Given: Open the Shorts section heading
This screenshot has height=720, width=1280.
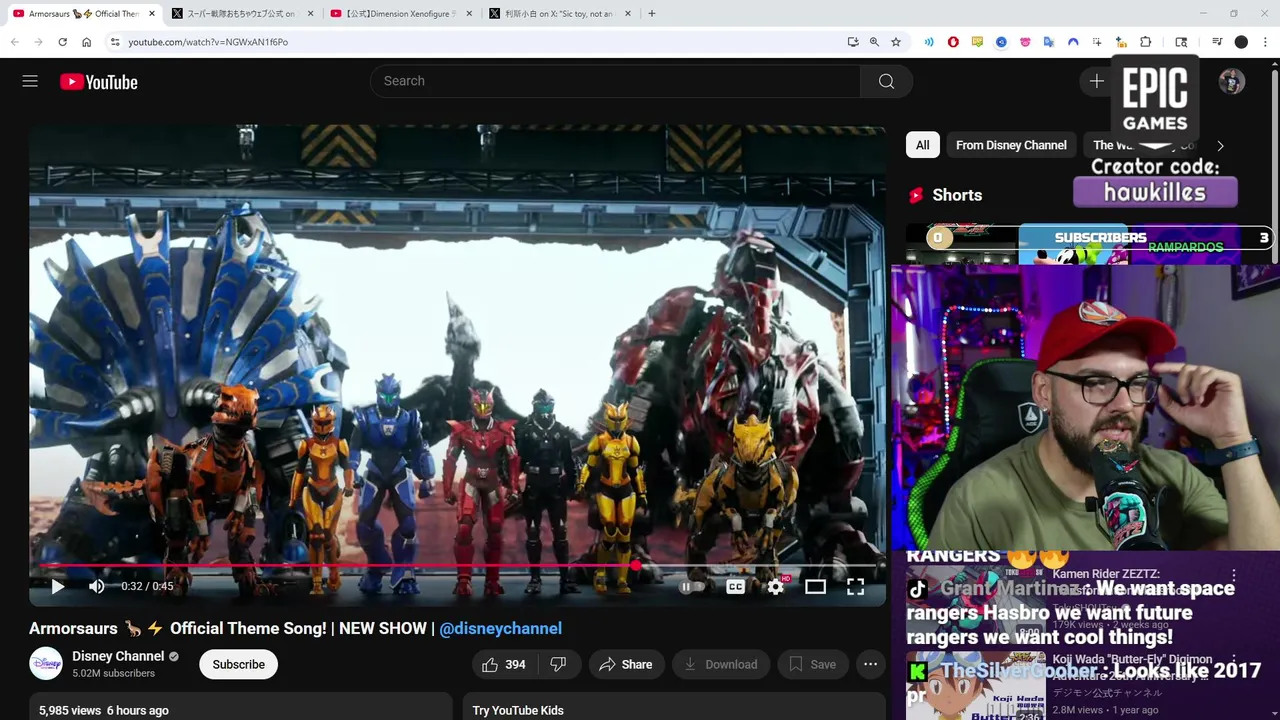Looking at the screenshot, I should point(957,195).
